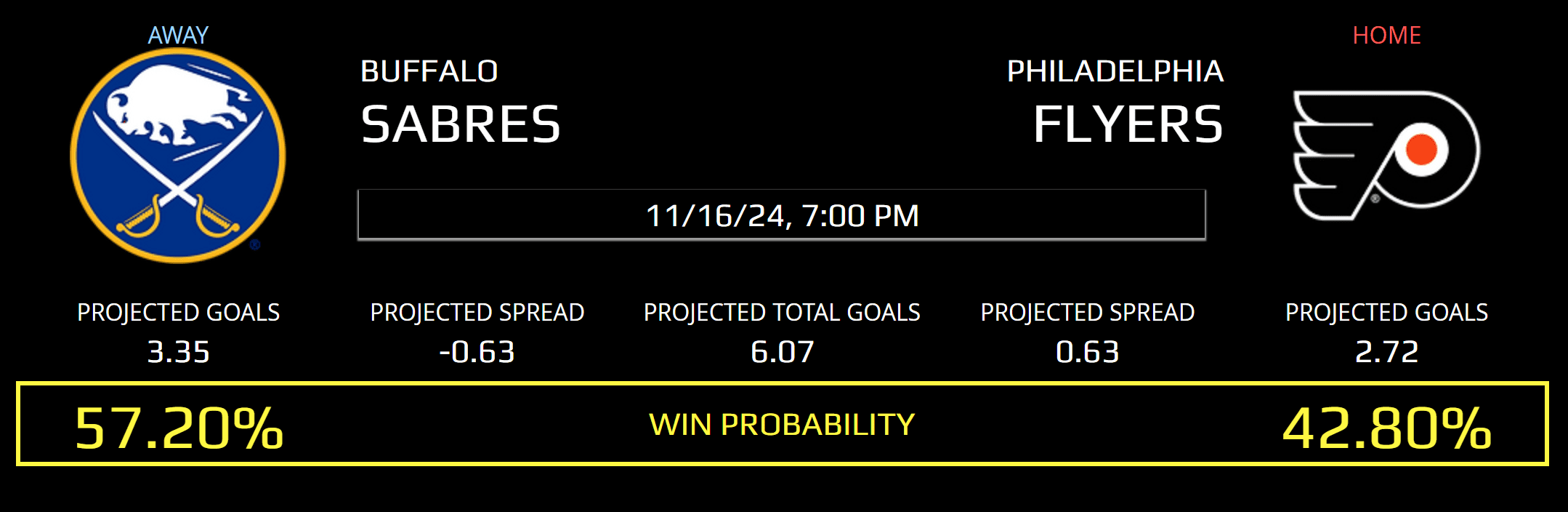Click the 42.80% win probability

pos(1386,428)
